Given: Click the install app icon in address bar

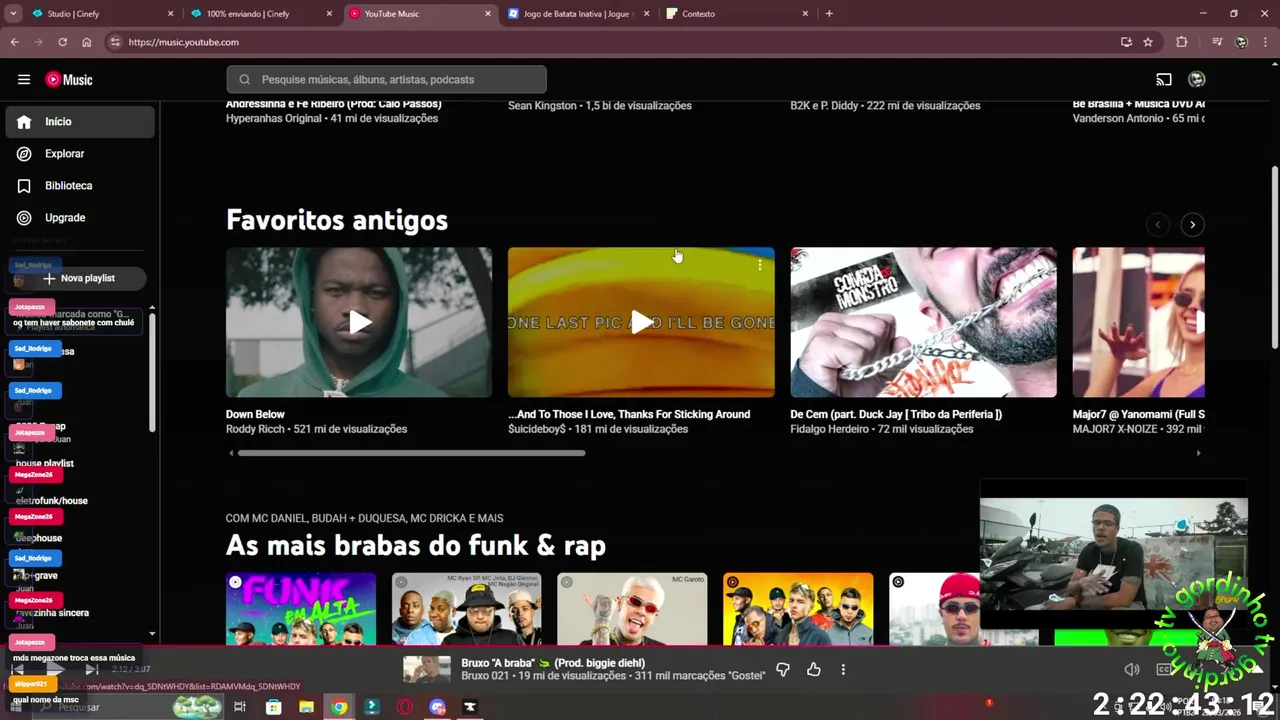Looking at the screenshot, I should click(1126, 42).
